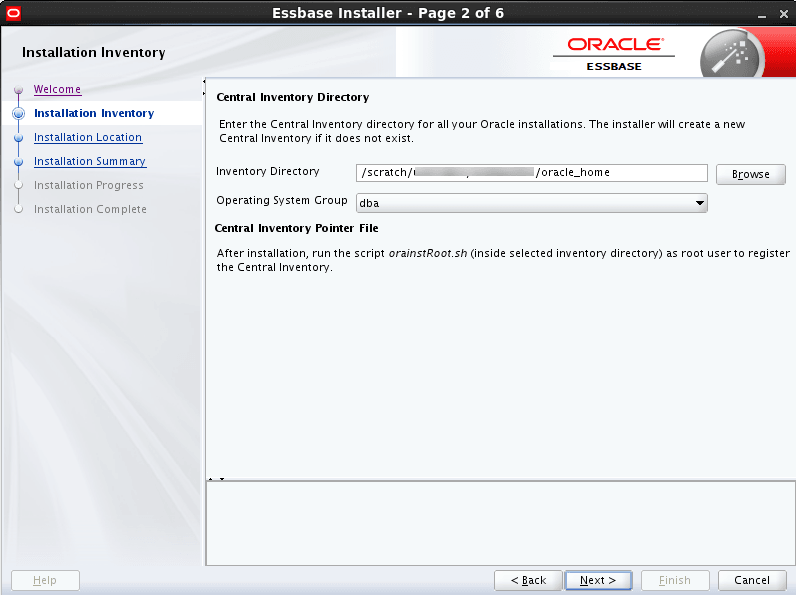Viewport: 796px width, 595px height.
Task: Open the Welcome step link
Action: pos(57,89)
